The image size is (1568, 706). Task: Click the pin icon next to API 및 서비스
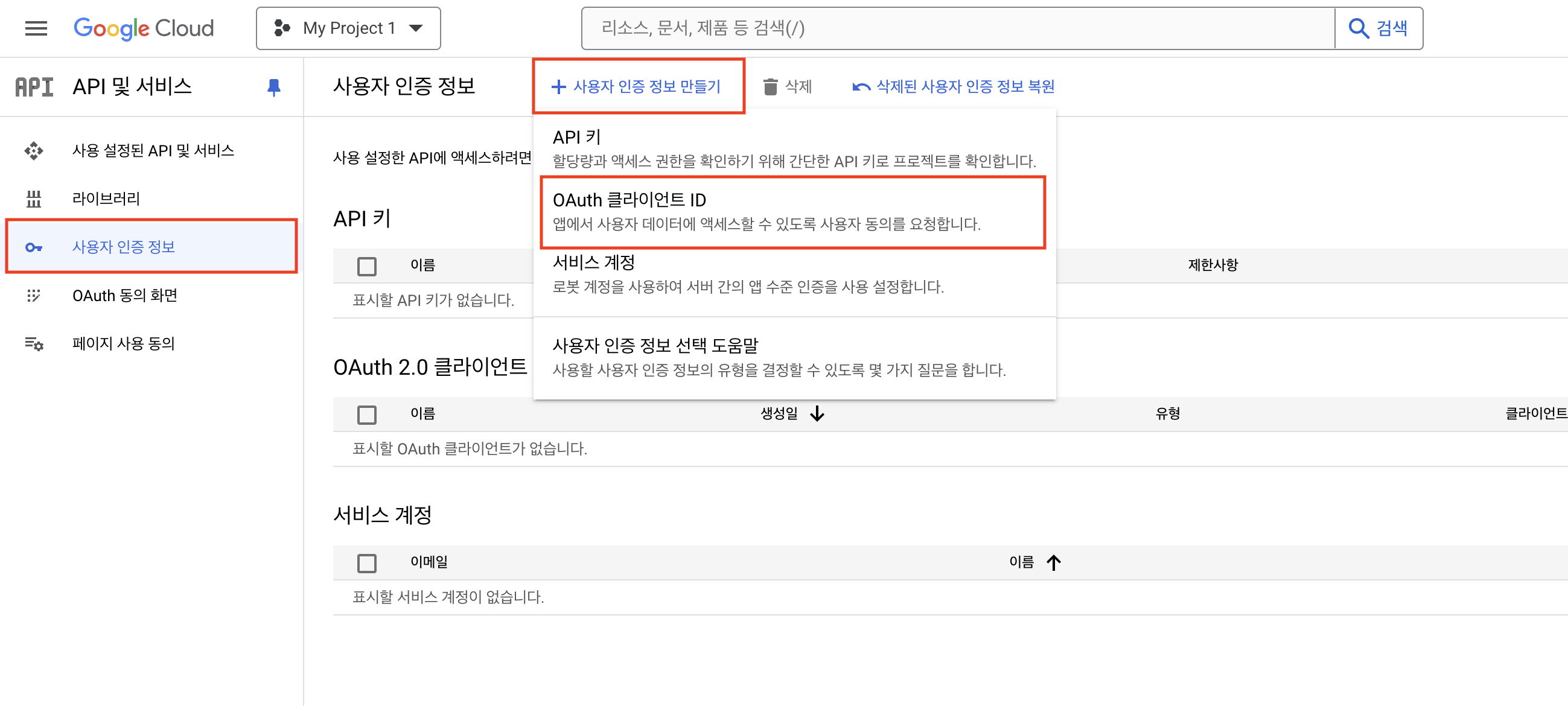pyautogui.click(x=274, y=87)
